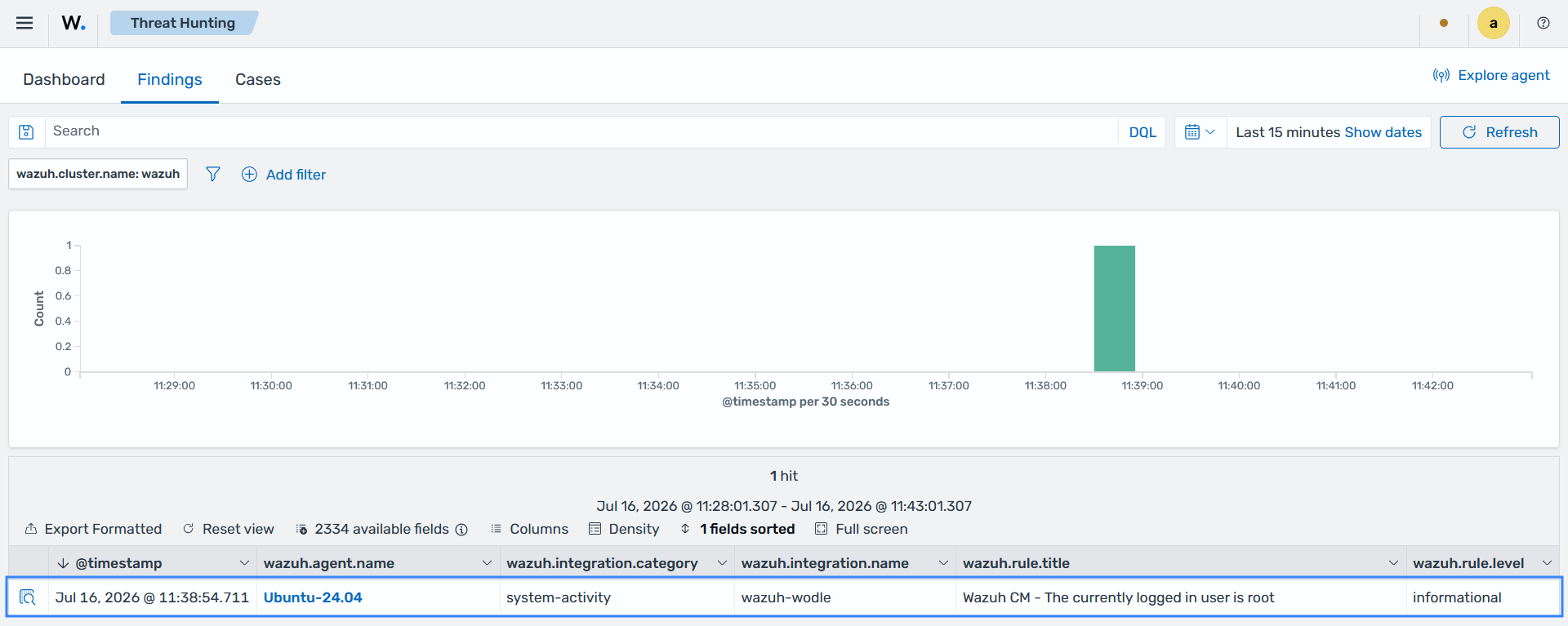Click the Explore agent signal icon

coord(1441,75)
